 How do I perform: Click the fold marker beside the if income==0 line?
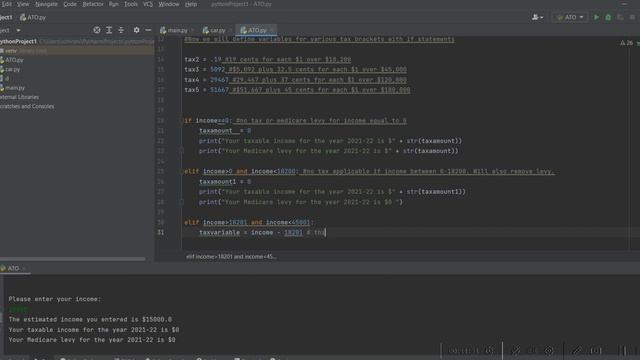point(182,120)
